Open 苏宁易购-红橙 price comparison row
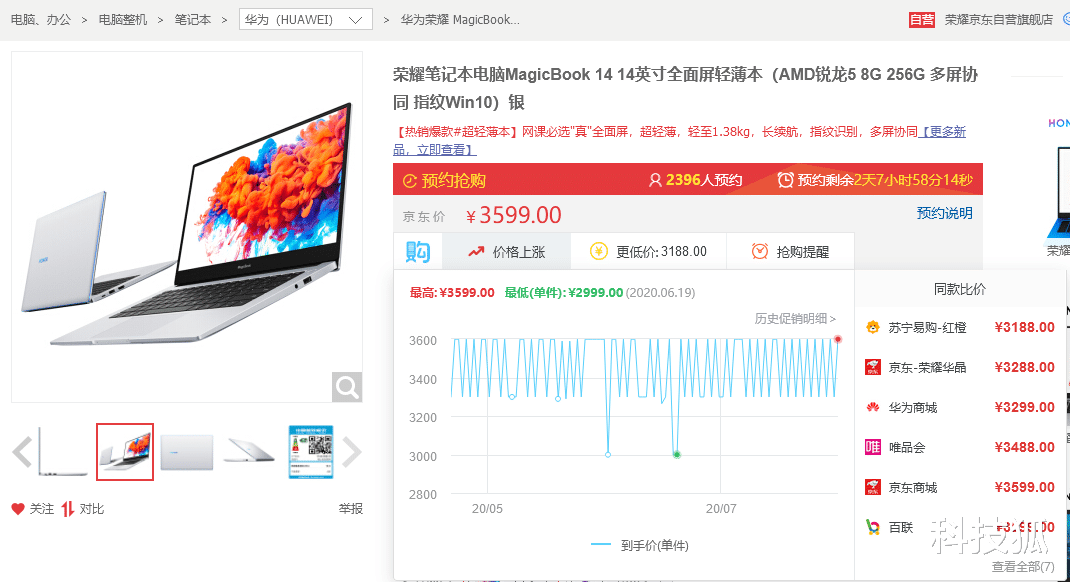 (x=959, y=328)
